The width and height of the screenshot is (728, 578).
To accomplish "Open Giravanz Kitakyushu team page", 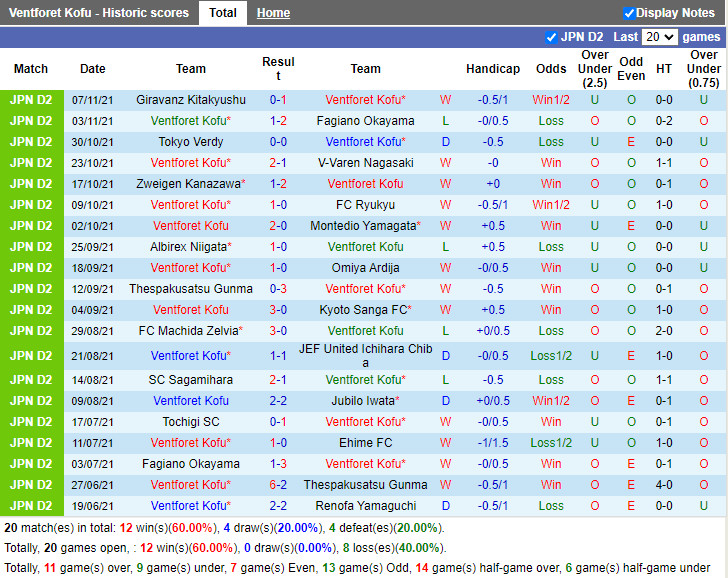I will tap(190, 100).
